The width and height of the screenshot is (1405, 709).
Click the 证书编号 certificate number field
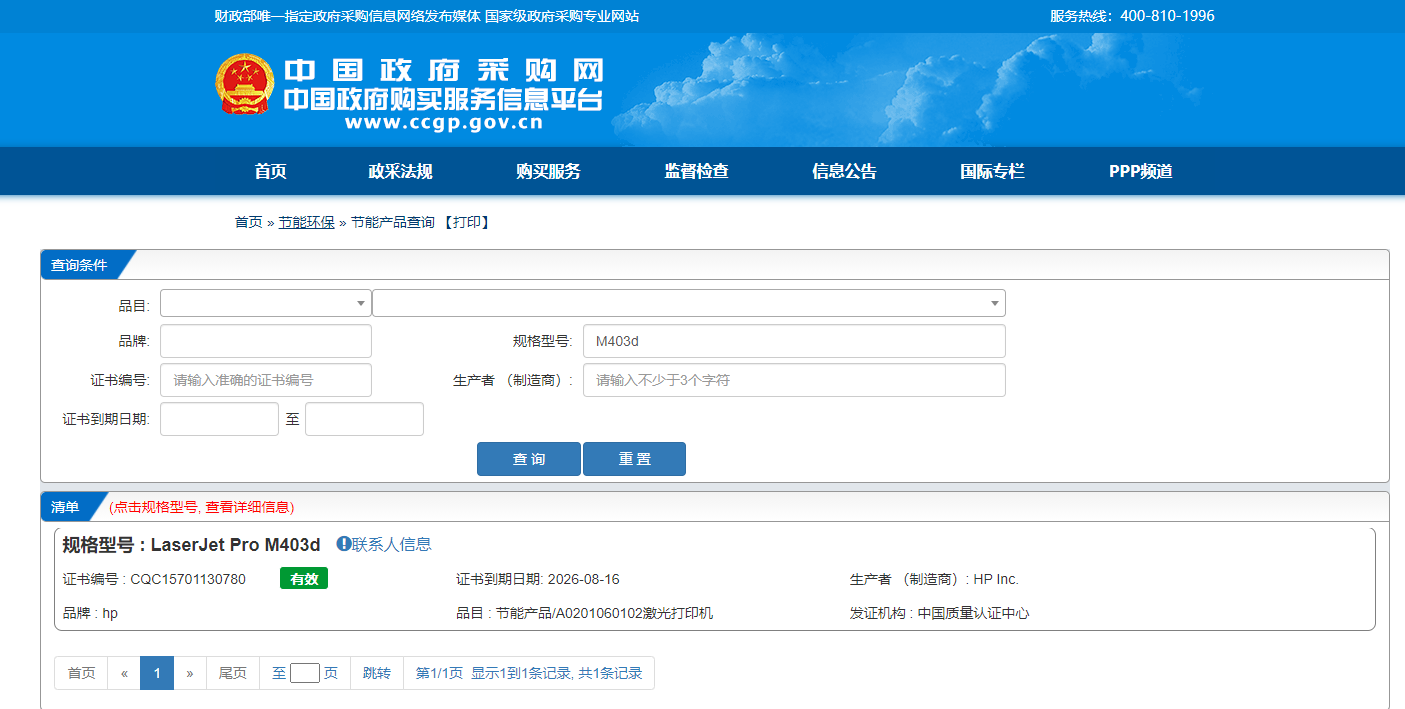265,380
